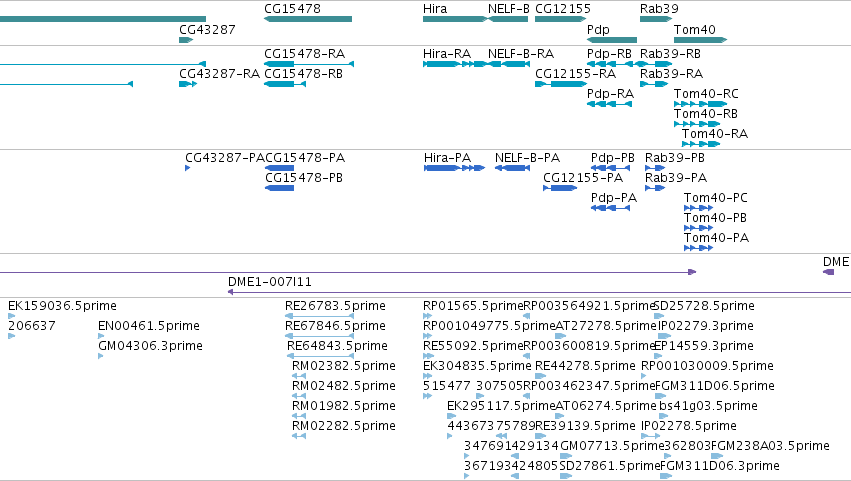The height and width of the screenshot is (481, 851).
Task: Select protein Tom40-PB
Action: pyautogui.click(x=698, y=228)
